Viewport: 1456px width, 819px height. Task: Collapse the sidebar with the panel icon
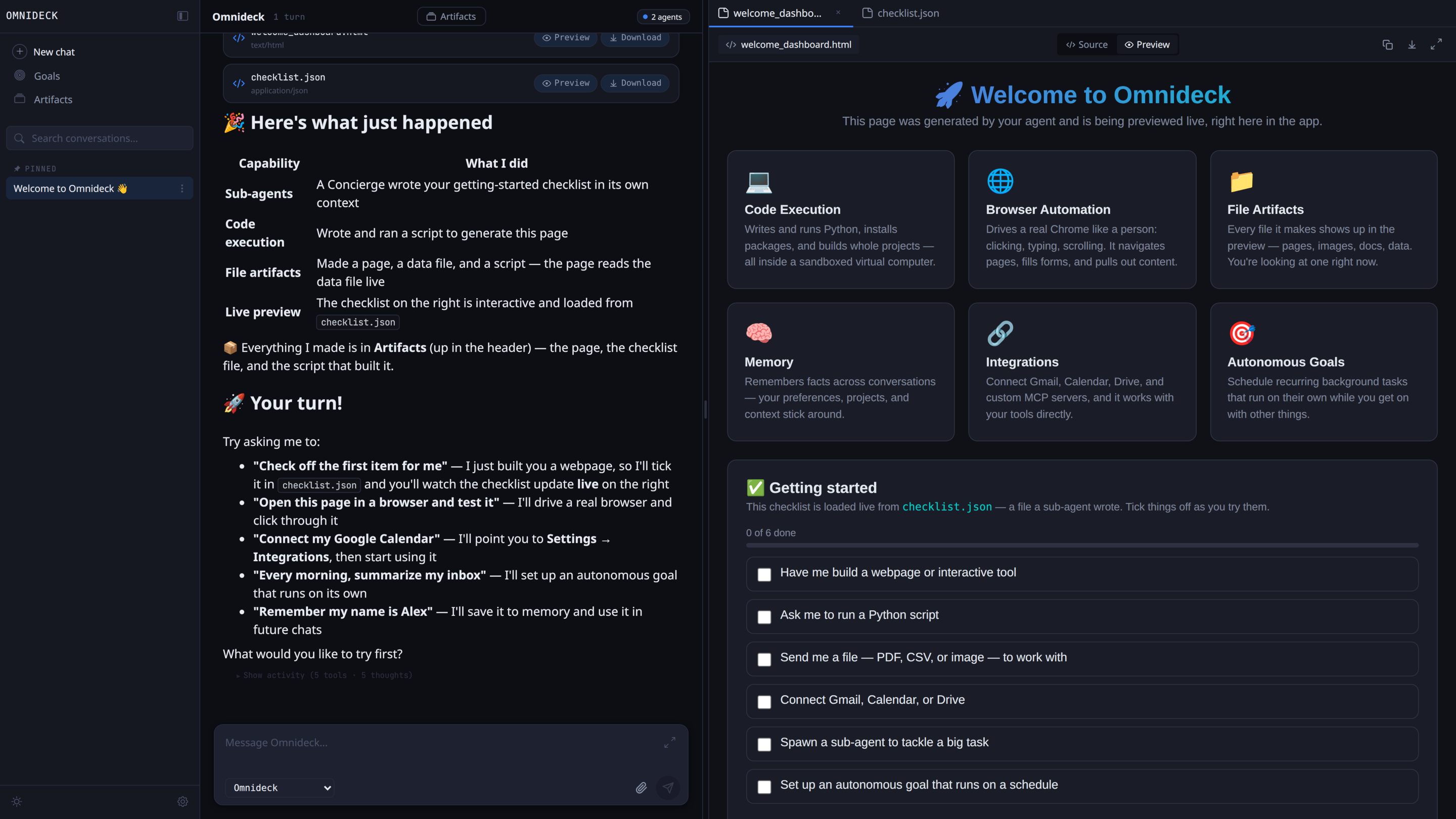pos(183,16)
